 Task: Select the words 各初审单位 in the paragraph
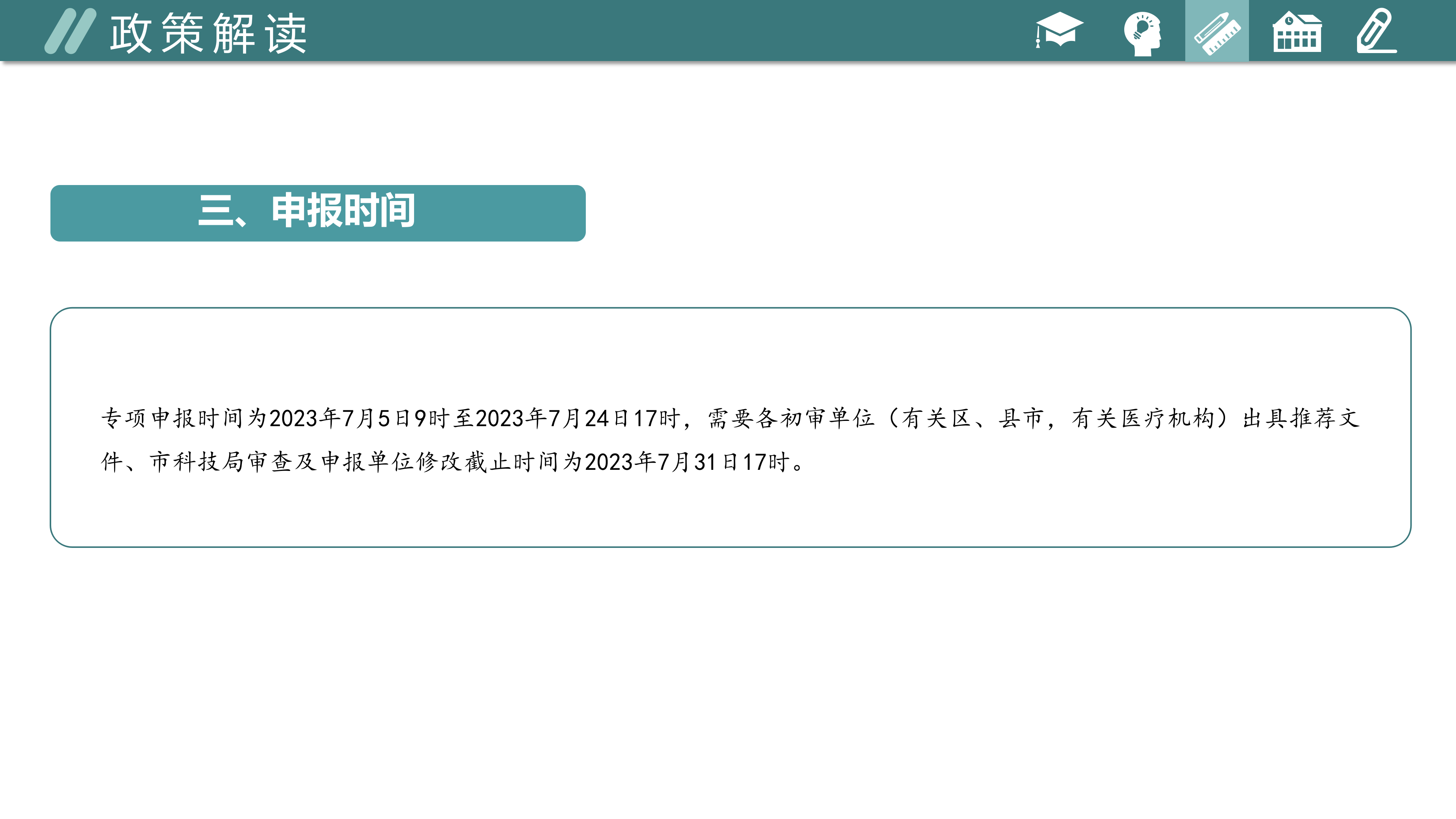[x=816, y=418]
